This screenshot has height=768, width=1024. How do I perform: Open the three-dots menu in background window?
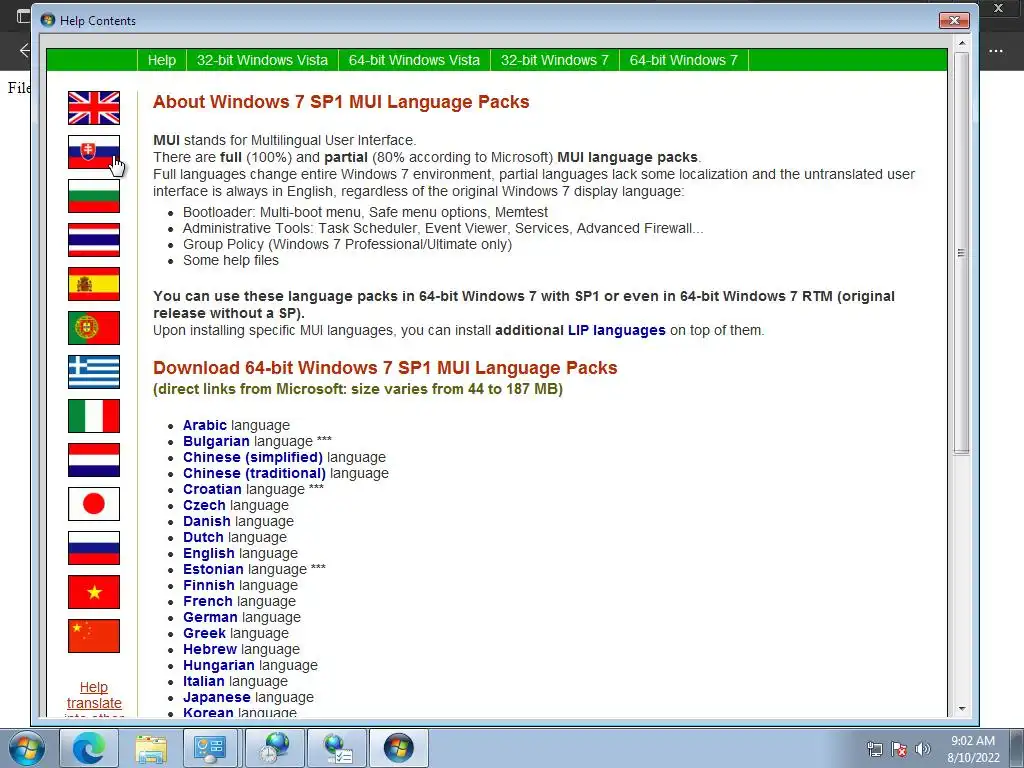coord(996,51)
